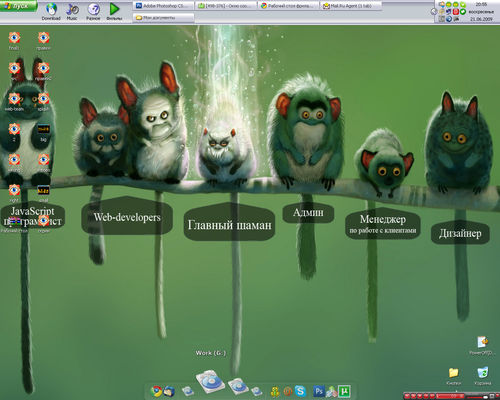
Task: Switch to Adobe Photoshop CS taskbar window
Action: pyautogui.click(x=163, y=6)
